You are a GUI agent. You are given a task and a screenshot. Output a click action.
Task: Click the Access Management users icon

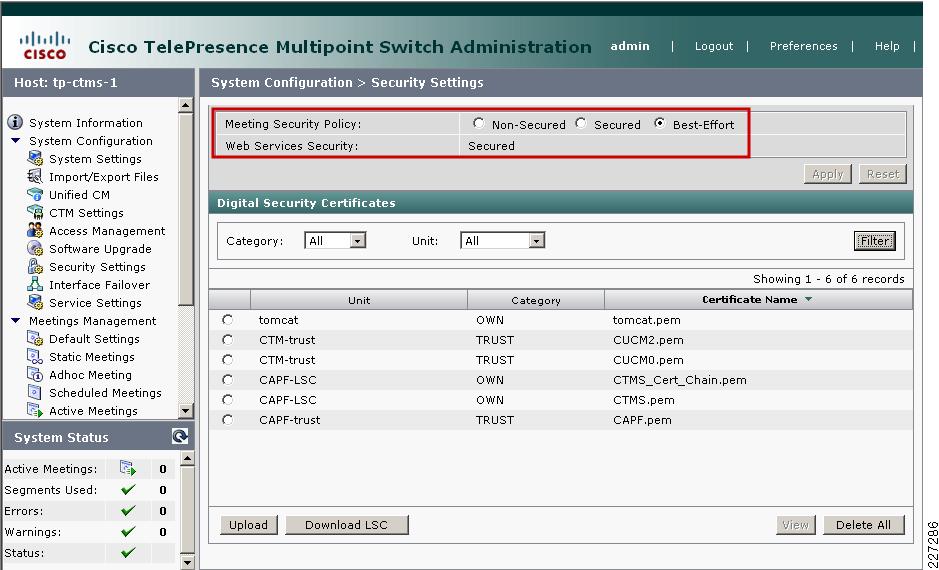[35, 231]
